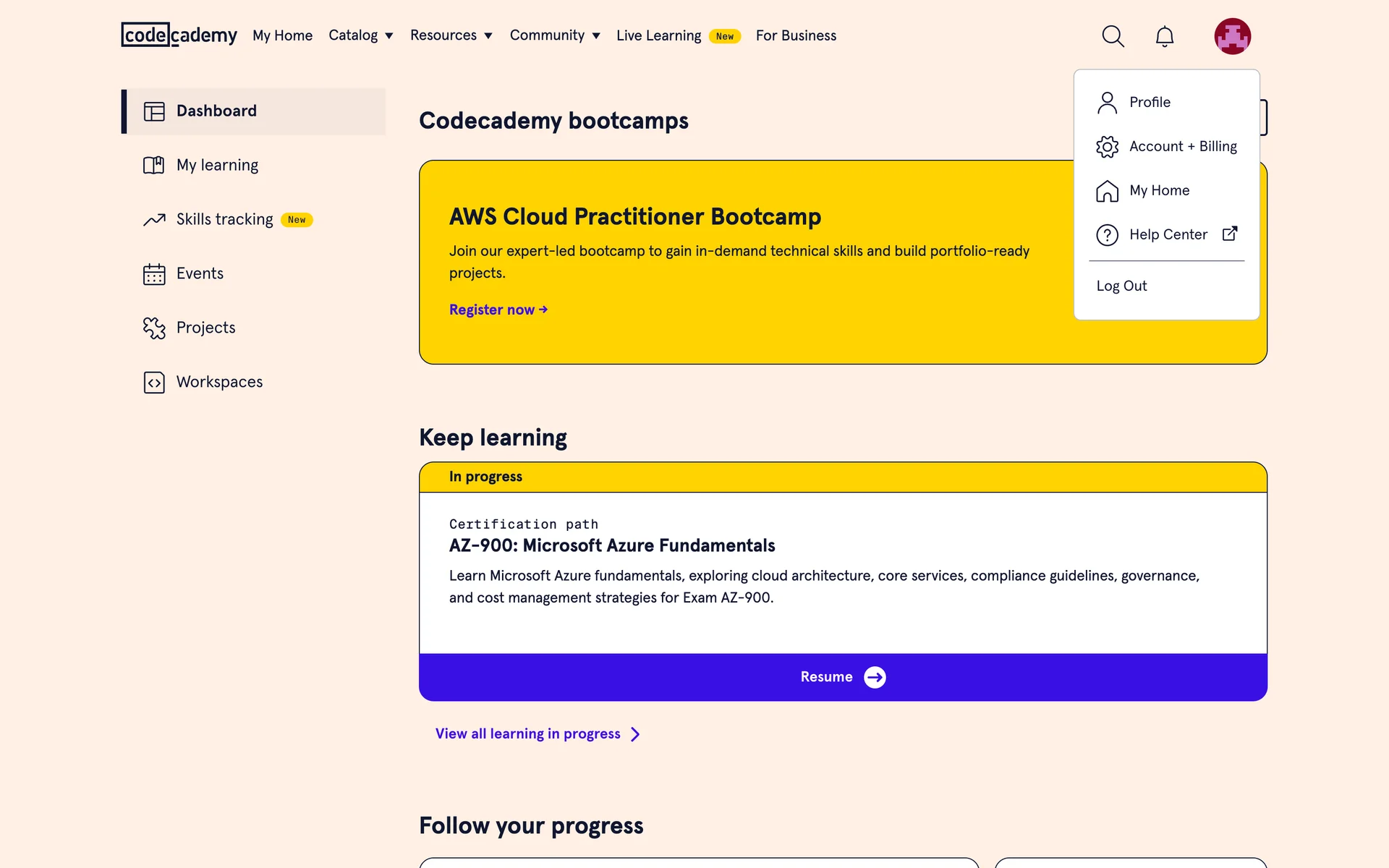Screen dimensions: 1389x868
Task: Click the Resume button
Action: click(x=842, y=677)
